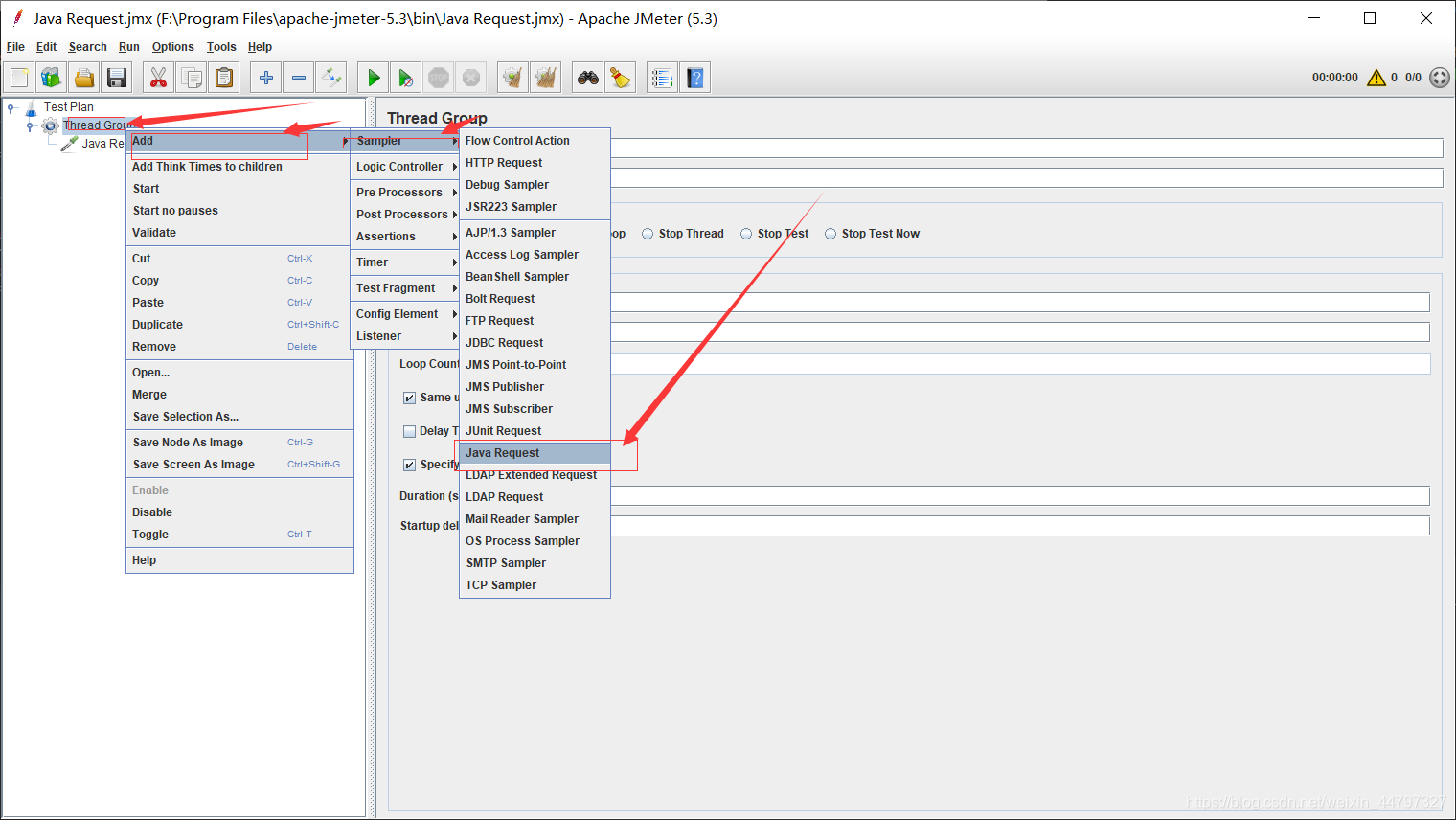Open the Help menu in menu bar

point(260,47)
